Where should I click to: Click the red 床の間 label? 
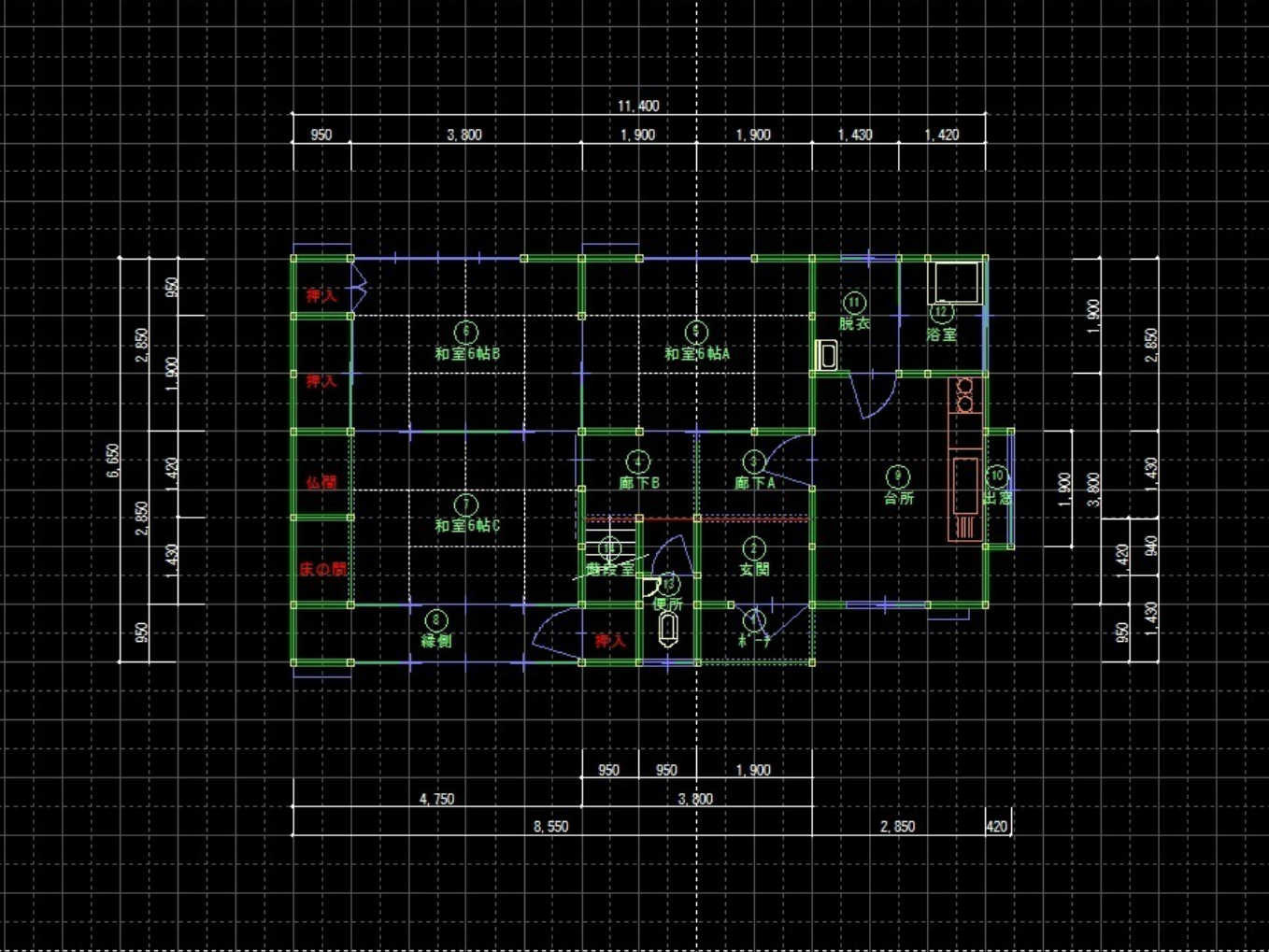[x=322, y=569]
